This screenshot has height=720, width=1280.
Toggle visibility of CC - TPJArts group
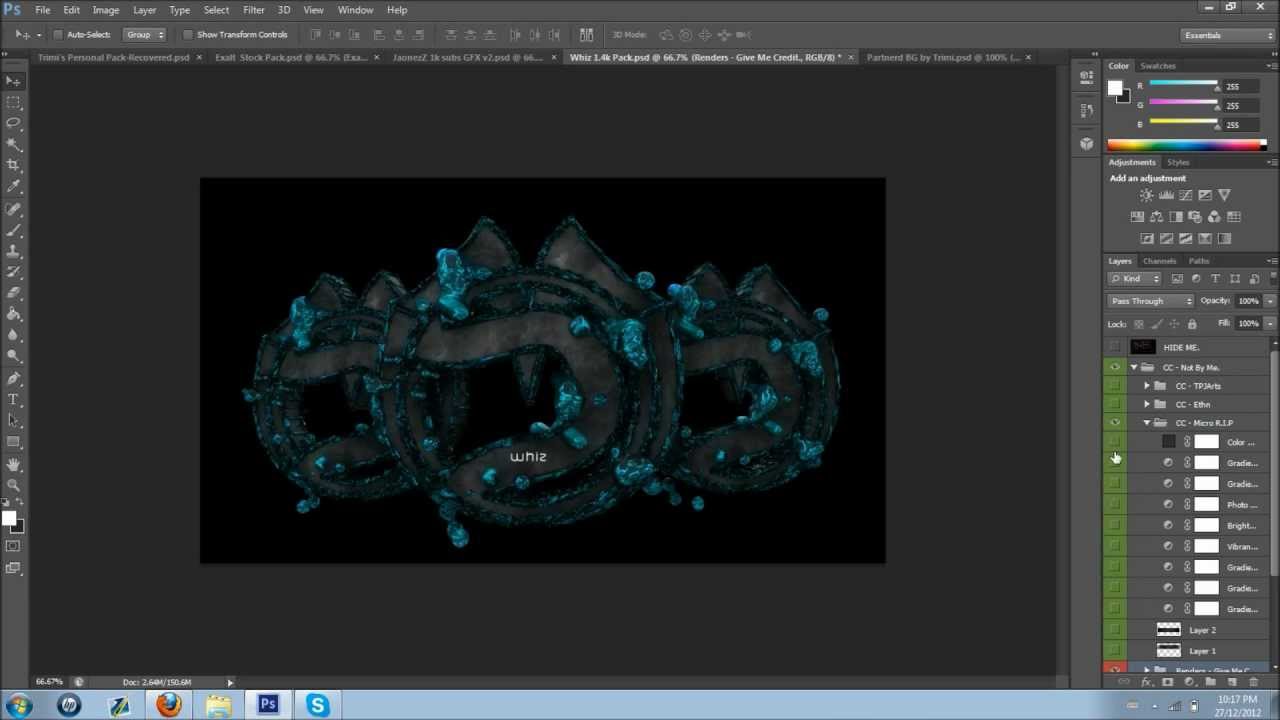click(1115, 386)
